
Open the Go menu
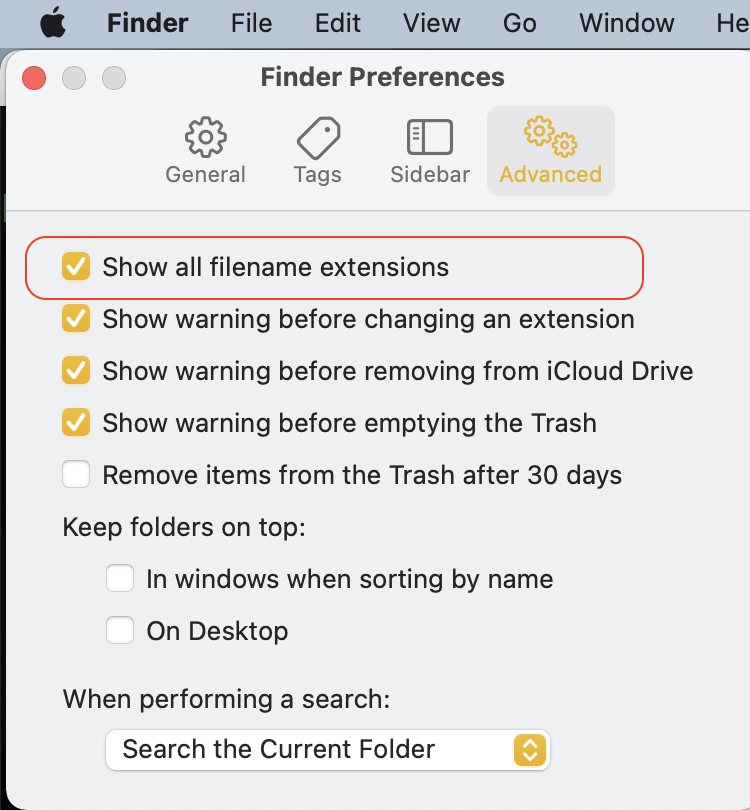tap(519, 23)
